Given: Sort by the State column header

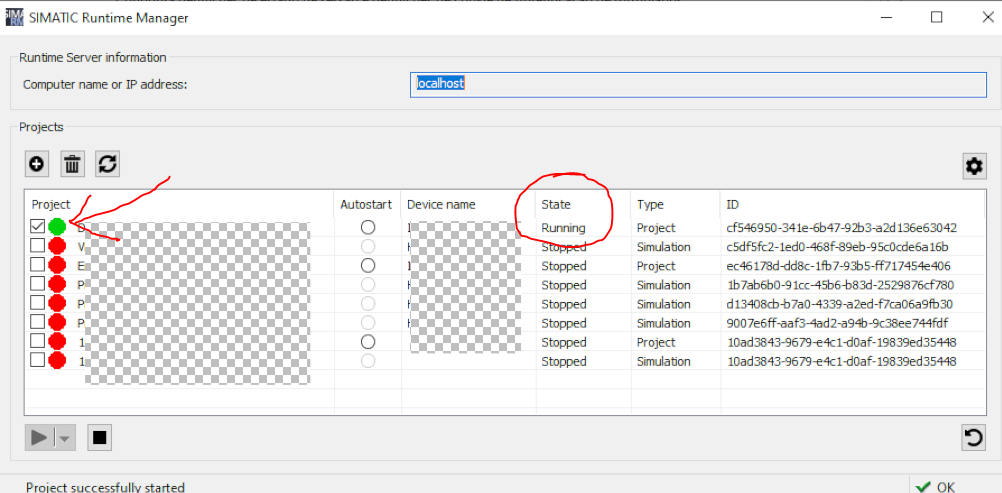Looking at the screenshot, I should pos(556,204).
